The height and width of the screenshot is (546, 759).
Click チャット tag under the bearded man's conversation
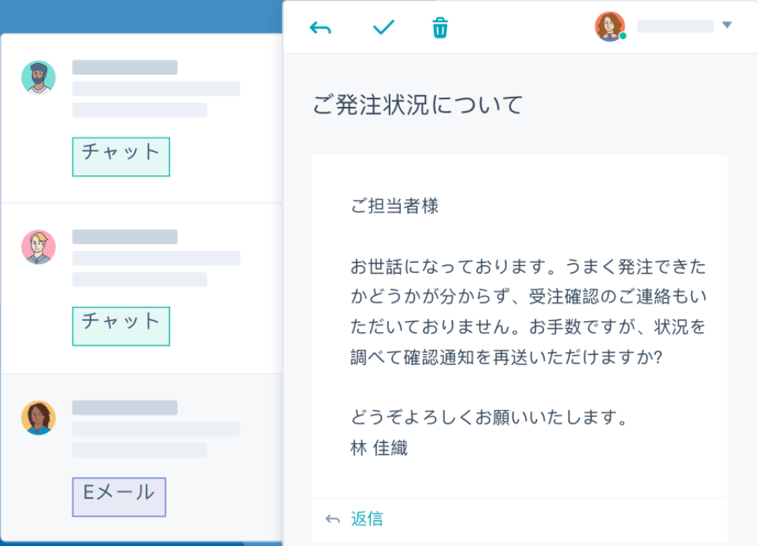click(x=121, y=157)
